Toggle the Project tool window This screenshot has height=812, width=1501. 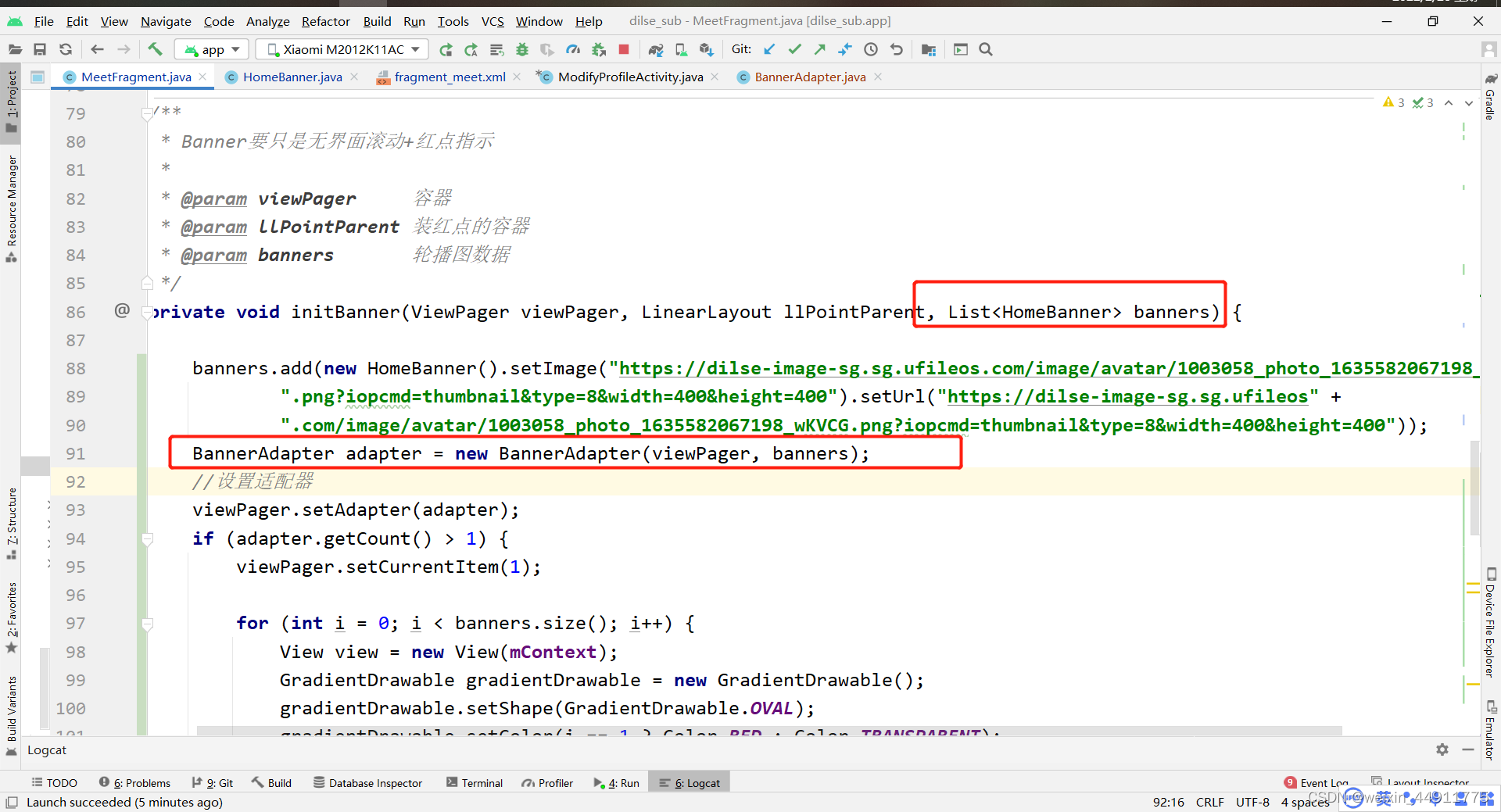point(12,102)
